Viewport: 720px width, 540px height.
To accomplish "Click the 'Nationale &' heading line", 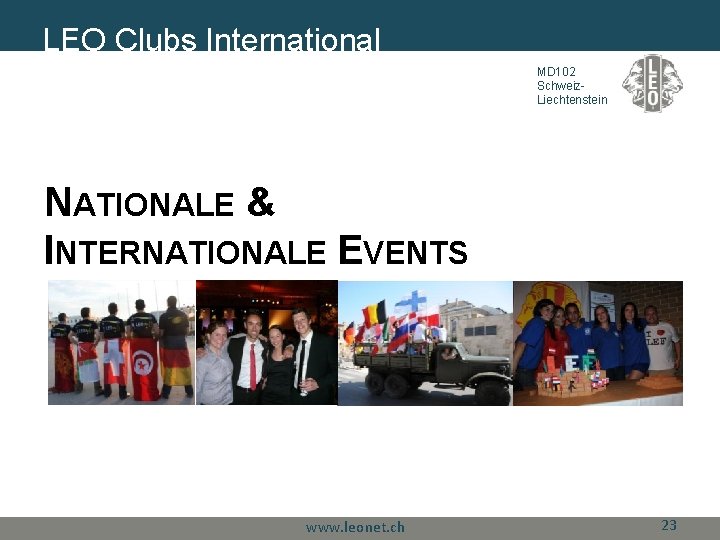I will (160, 202).
